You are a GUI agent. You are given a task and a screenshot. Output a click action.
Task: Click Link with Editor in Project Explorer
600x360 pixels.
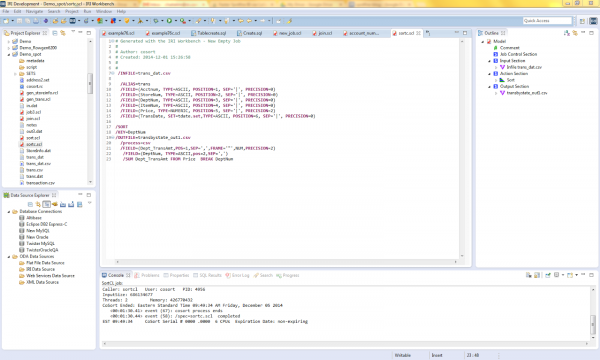coord(63,33)
